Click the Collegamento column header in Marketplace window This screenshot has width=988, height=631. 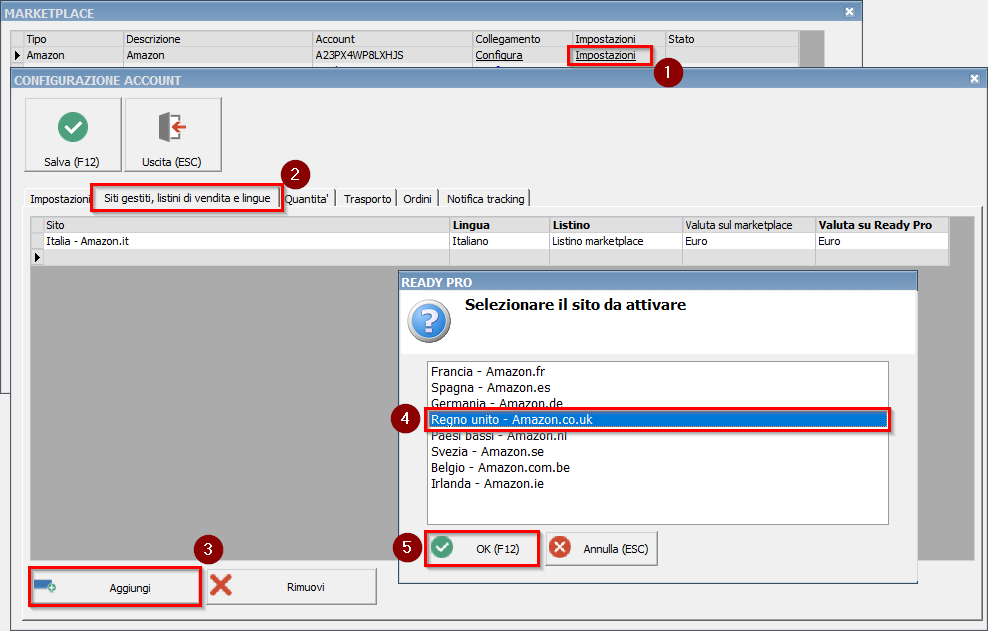point(522,39)
